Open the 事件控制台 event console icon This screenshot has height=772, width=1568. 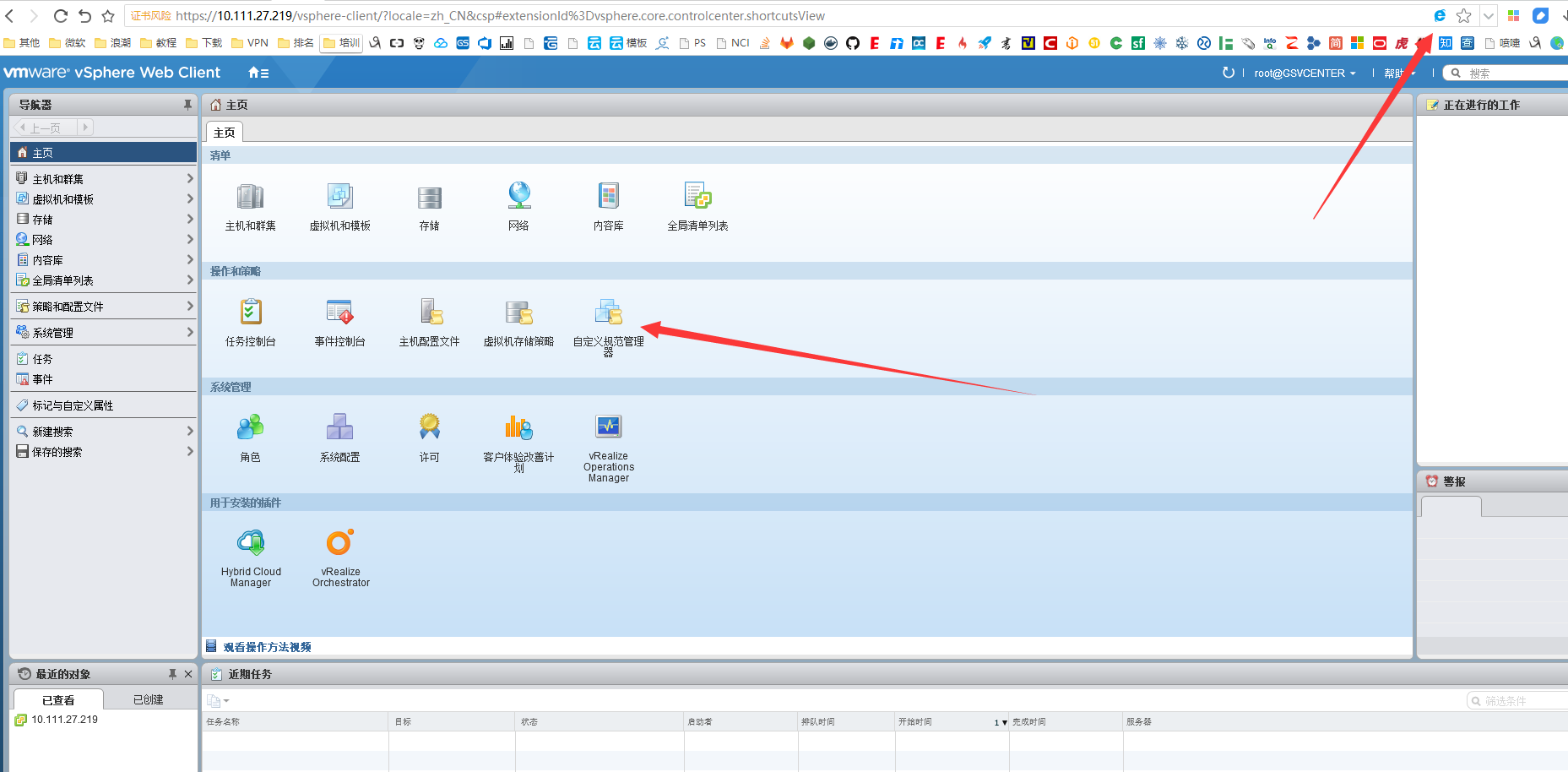(340, 313)
